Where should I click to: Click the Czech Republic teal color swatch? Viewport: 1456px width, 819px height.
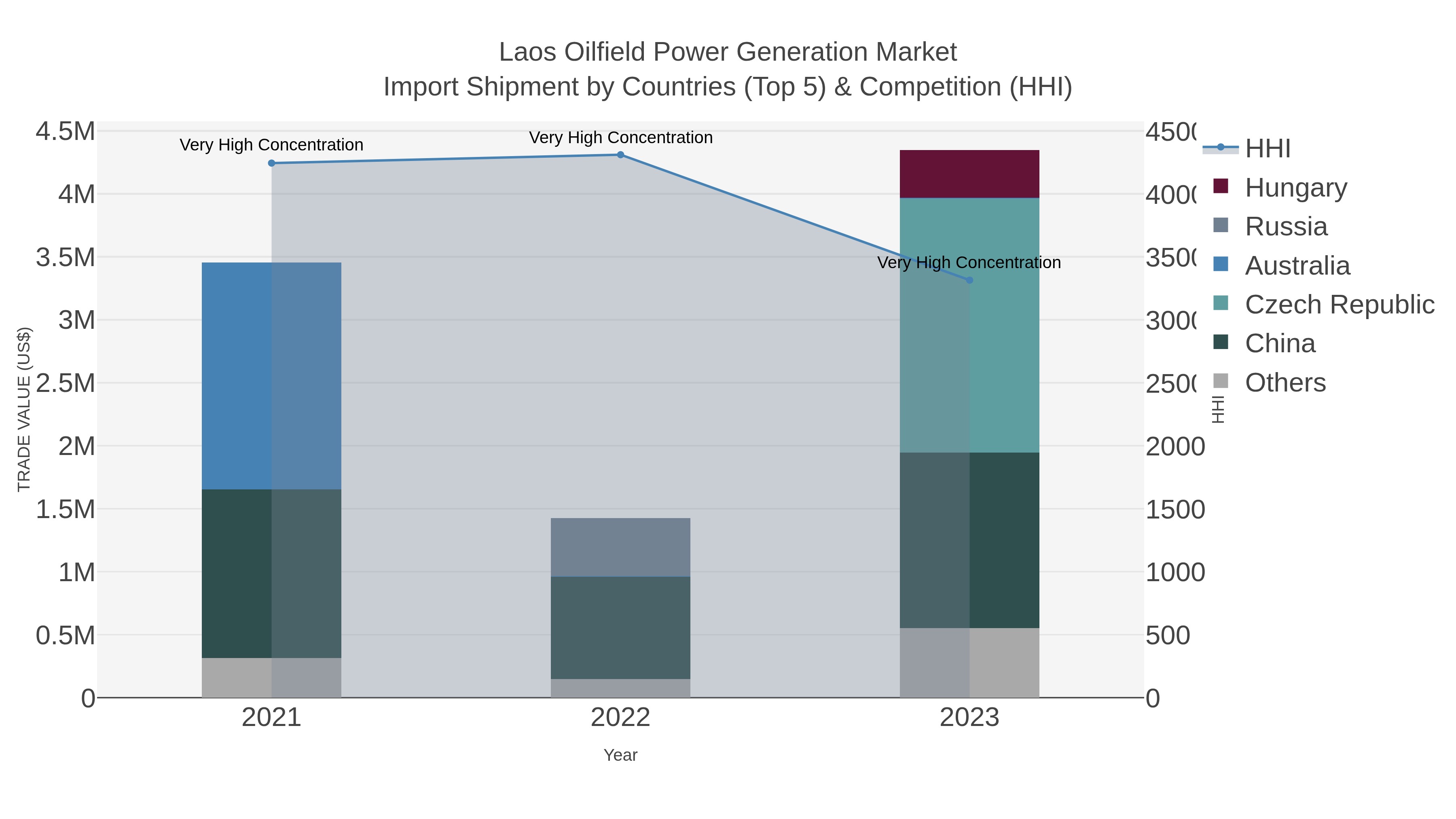point(1221,303)
